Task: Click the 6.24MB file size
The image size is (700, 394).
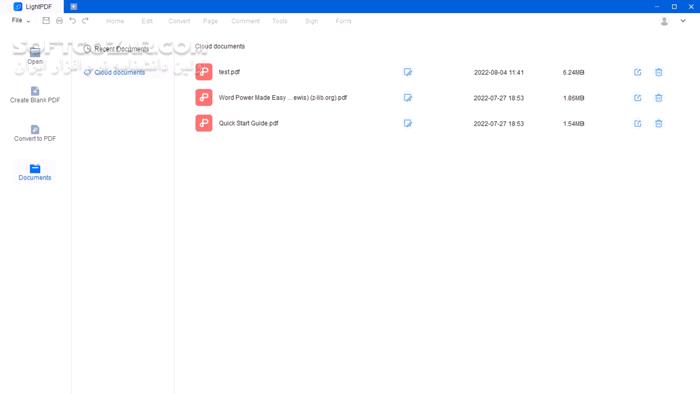Action: click(573, 72)
